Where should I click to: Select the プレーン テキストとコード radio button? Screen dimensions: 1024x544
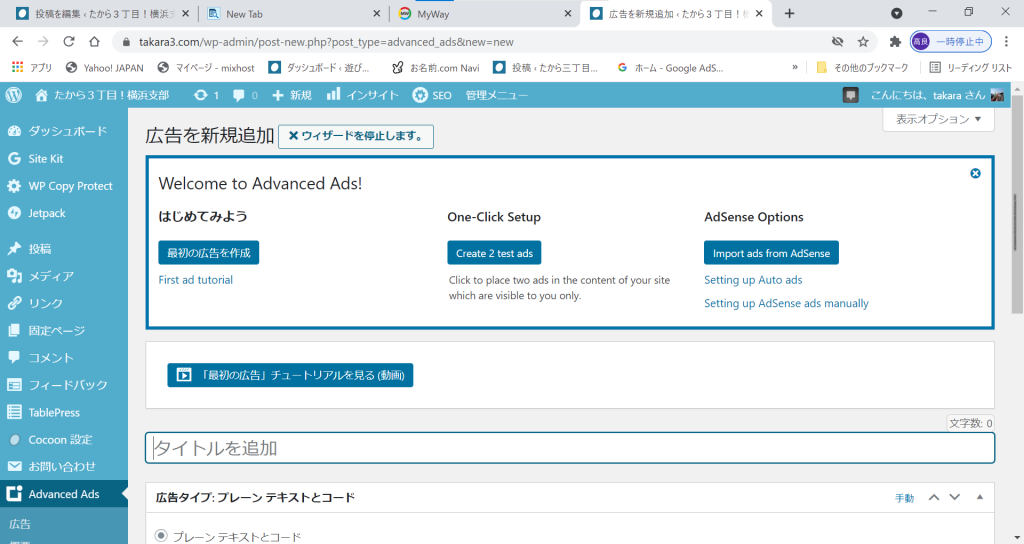(161, 536)
